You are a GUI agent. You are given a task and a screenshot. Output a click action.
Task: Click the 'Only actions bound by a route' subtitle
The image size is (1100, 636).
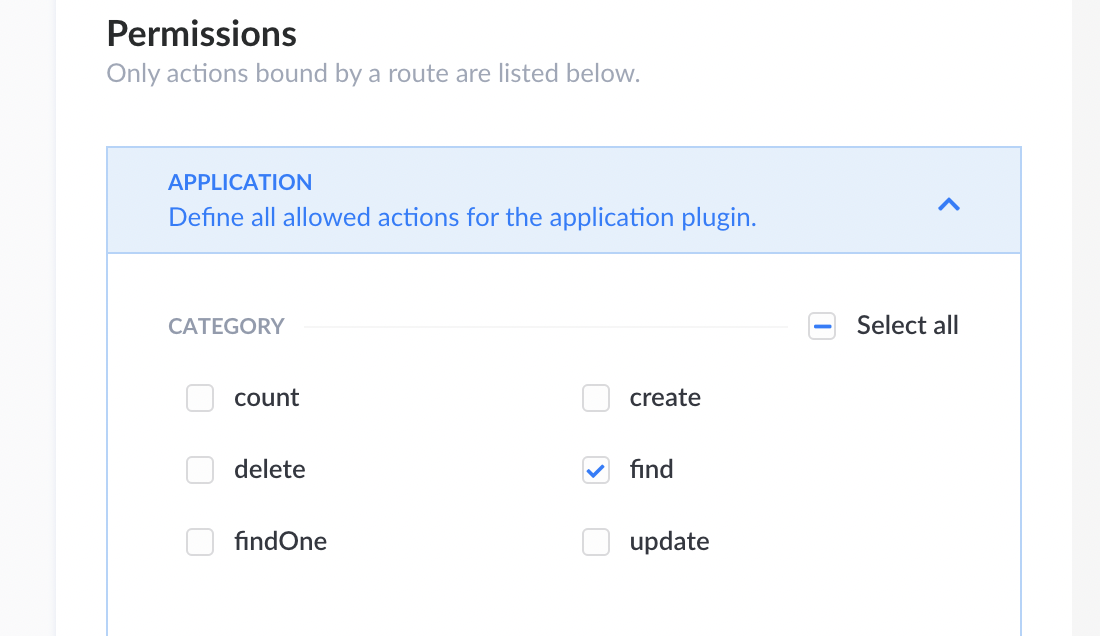pos(372,73)
